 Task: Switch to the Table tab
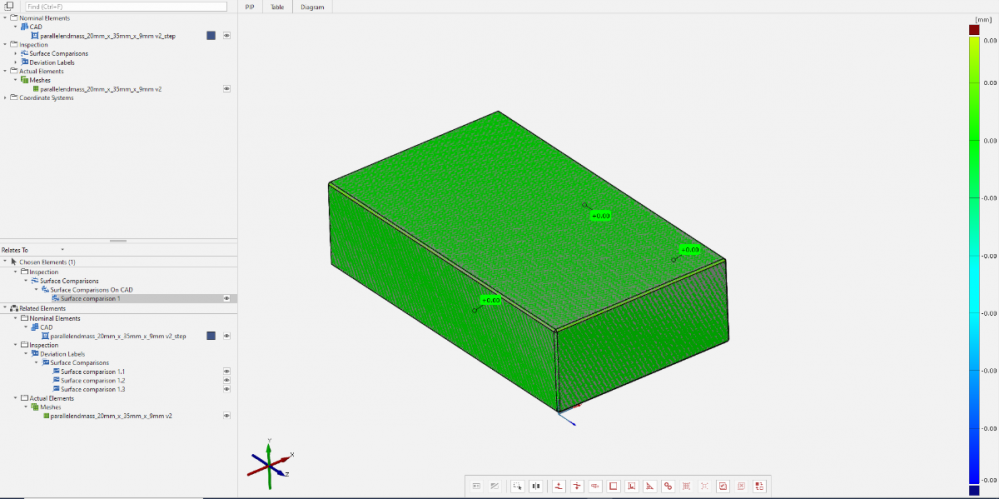click(277, 6)
